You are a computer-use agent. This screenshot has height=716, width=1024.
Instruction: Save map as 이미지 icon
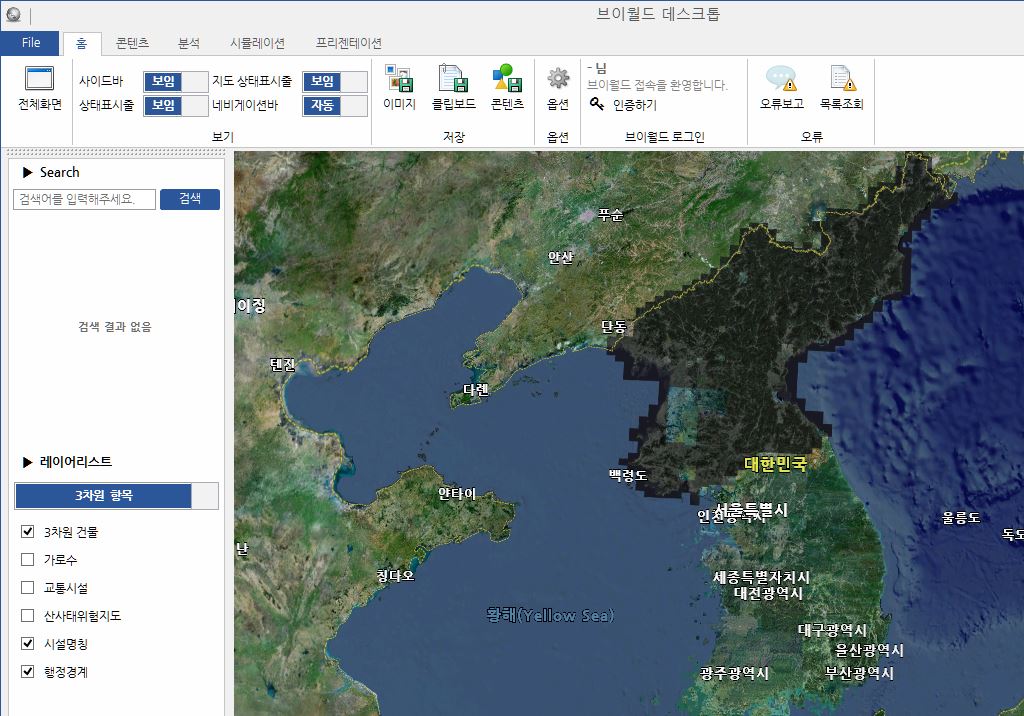pos(399,78)
